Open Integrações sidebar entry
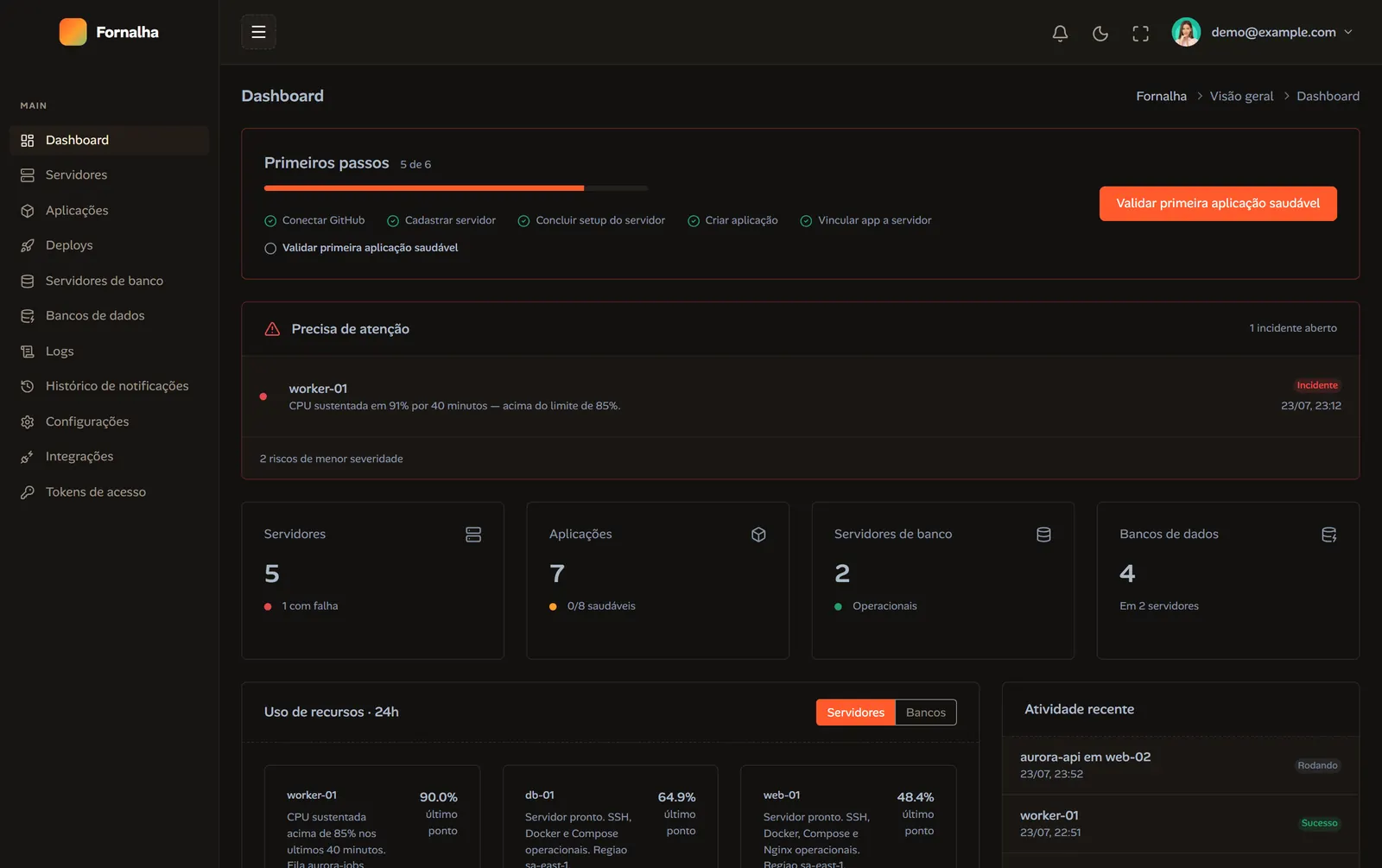The height and width of the screenshot is (868, 1382). (109, 457)
